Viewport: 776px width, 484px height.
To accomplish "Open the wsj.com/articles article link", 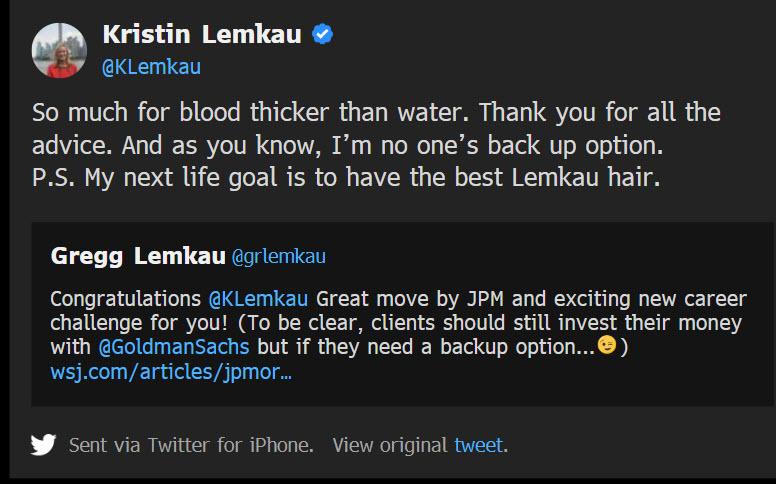I will click(171, 373).
